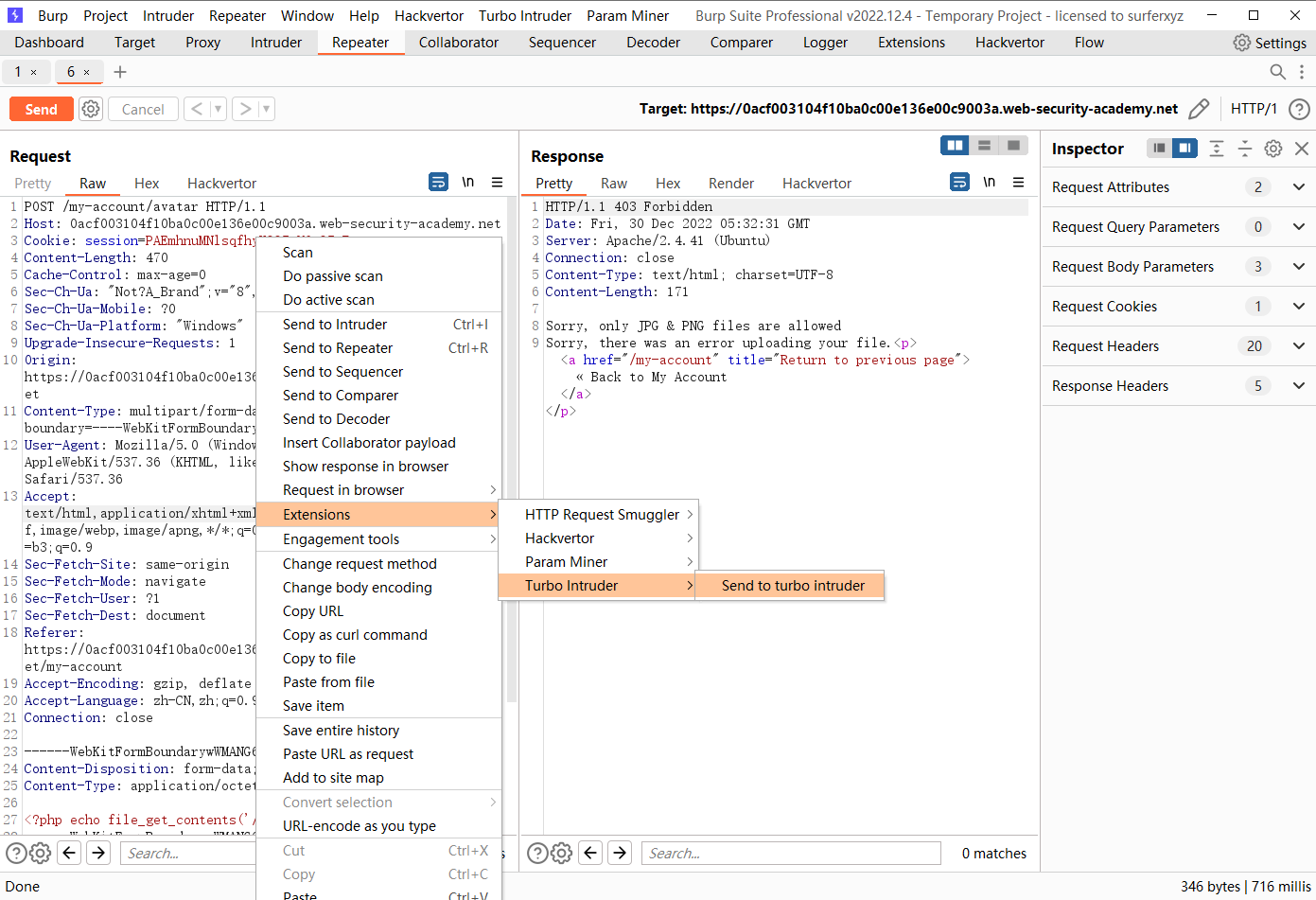
Task: Focus the response Search field
Action: 791,853
